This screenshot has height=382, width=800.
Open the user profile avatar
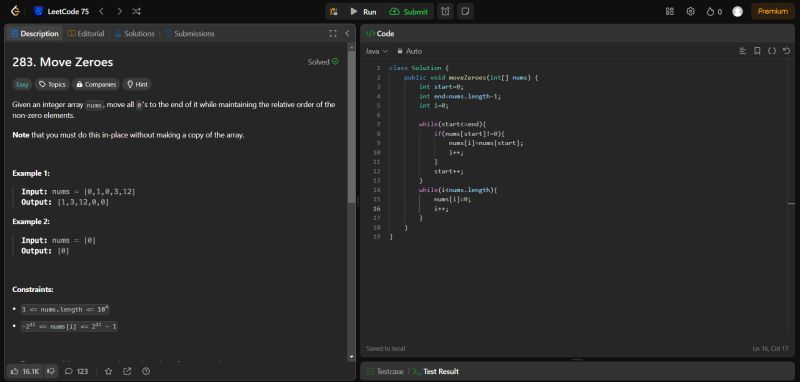point(737,11)
